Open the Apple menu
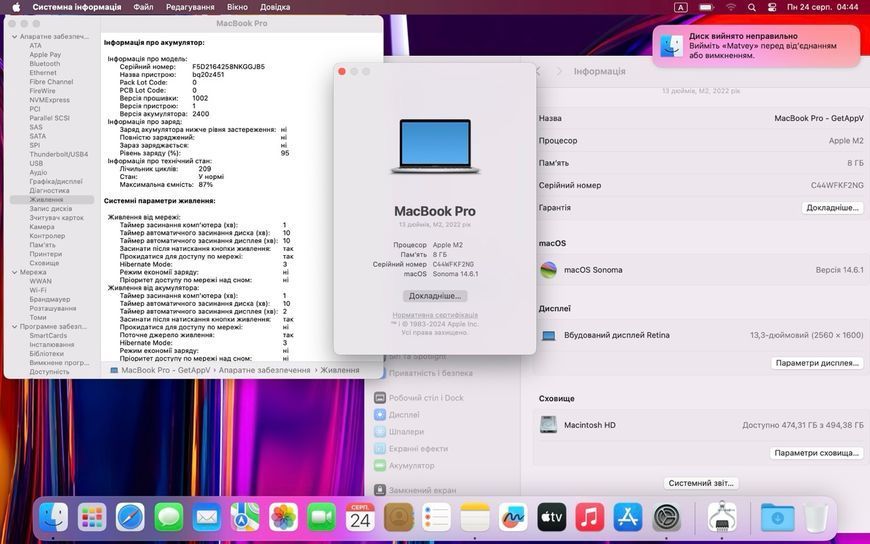The image size is (870, 544). (16, 7)
